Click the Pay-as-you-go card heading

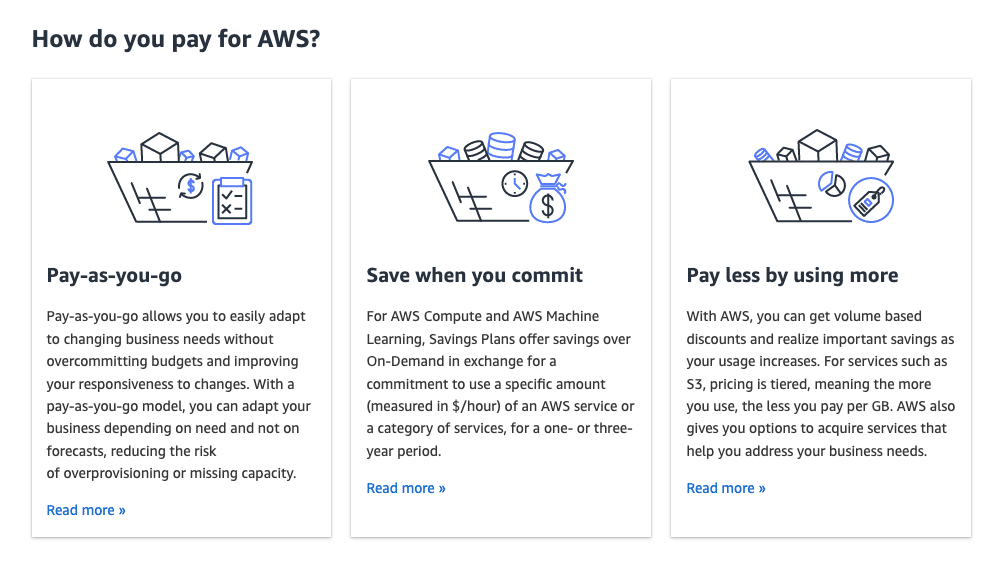[114, 275]
